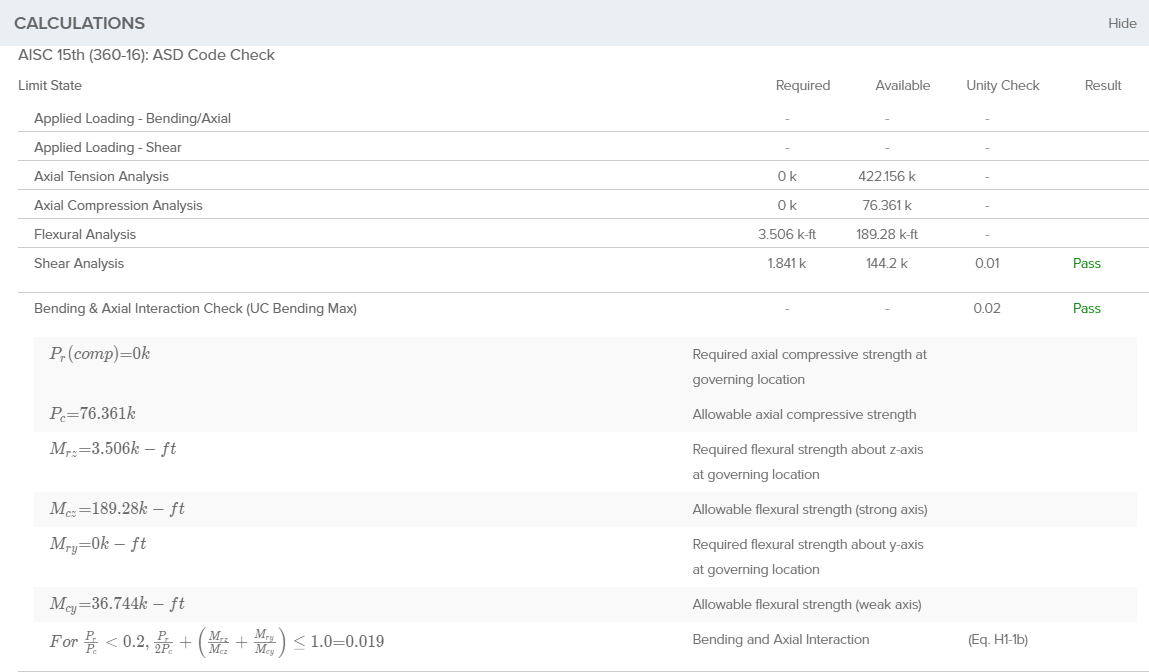Click the Unity Check column header
Screen dimensions: 1149x672
pos(1002,85)
